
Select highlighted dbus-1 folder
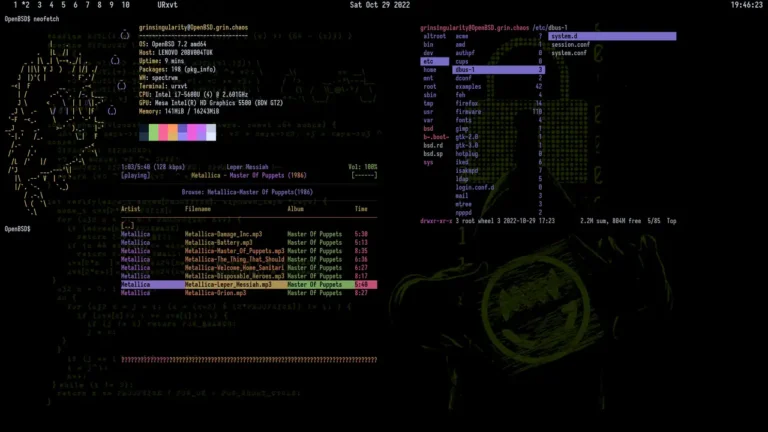coord(499,70)
